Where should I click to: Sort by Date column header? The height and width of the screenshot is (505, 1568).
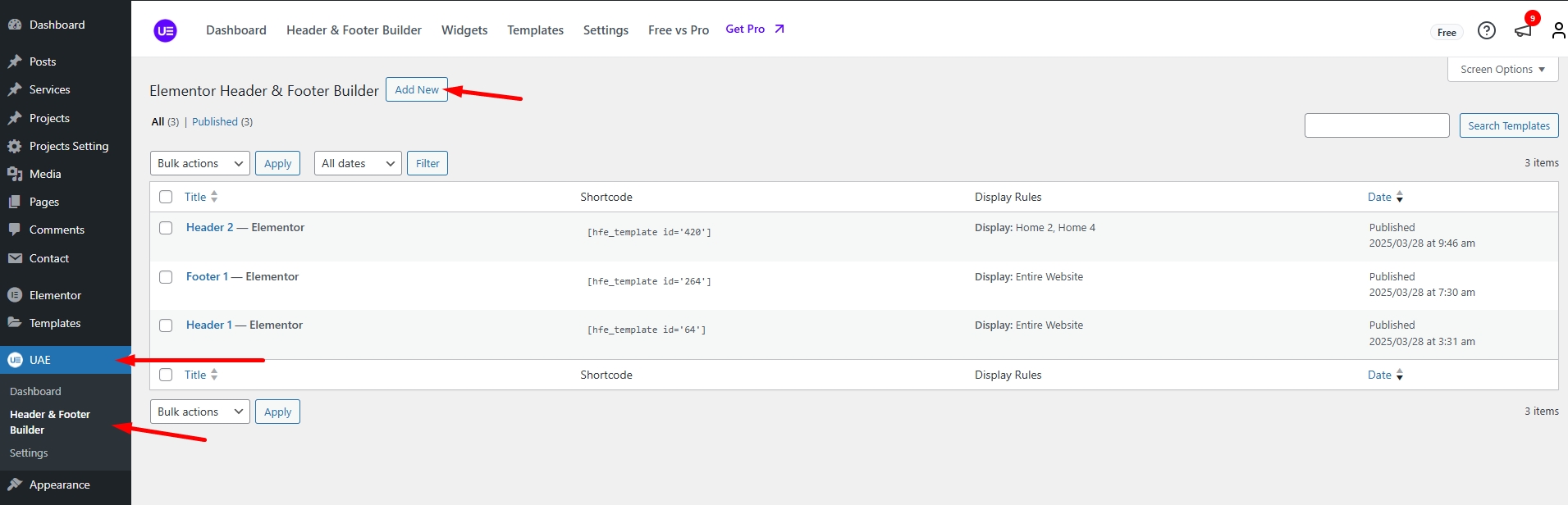tap(1379, 197)
